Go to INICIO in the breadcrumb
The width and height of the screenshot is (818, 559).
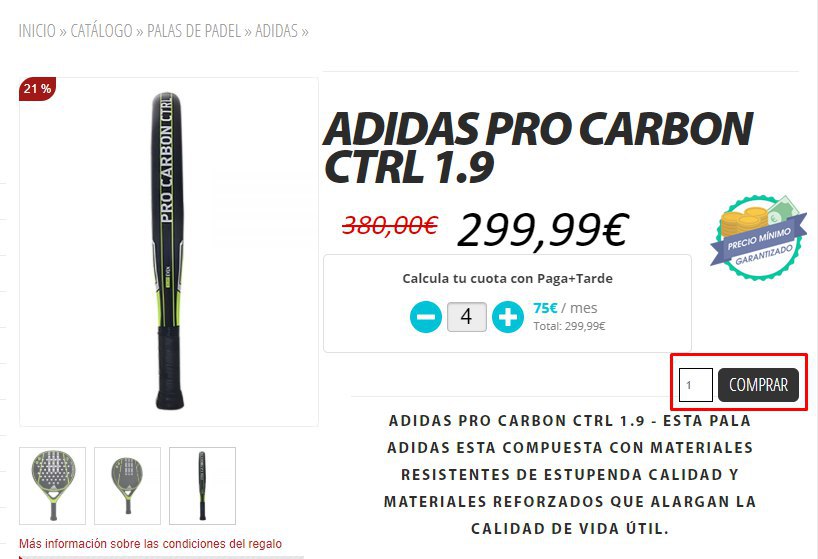[37, 31]
